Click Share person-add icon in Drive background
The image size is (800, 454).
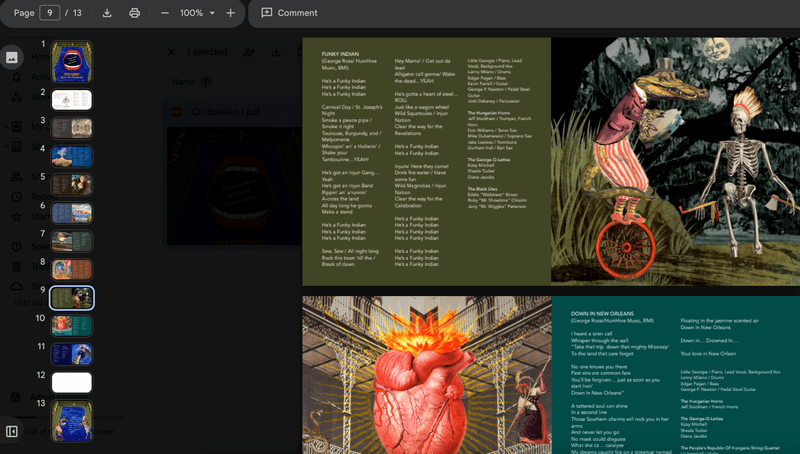coord(249,52)
